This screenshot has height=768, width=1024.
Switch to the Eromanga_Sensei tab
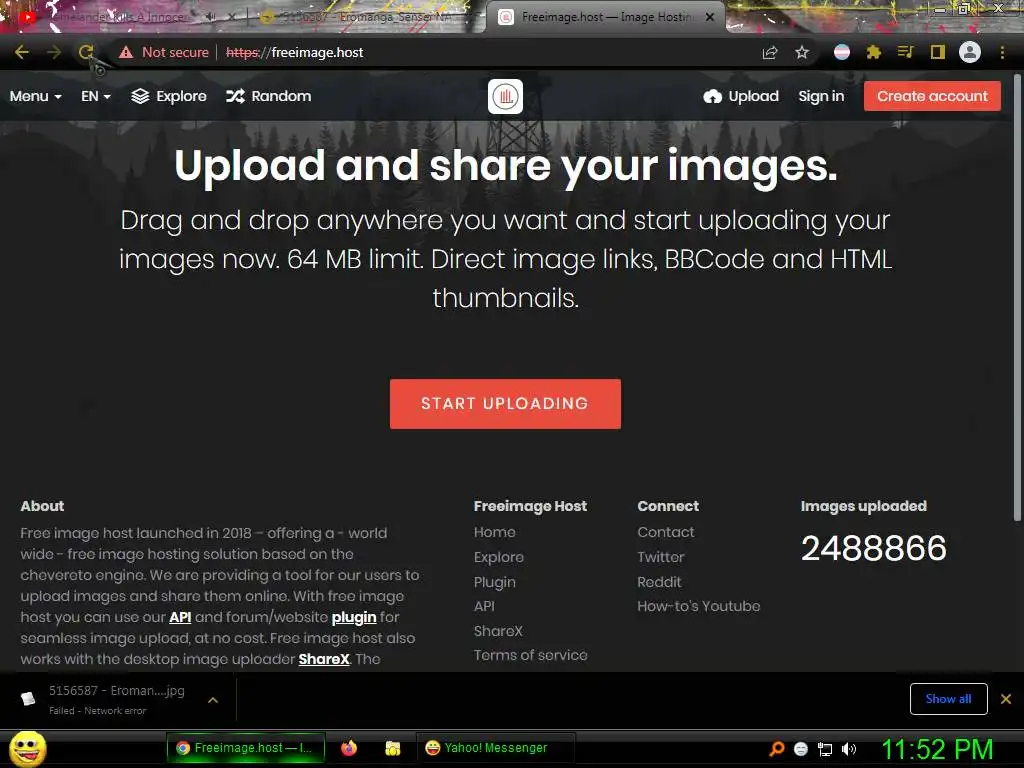point(366,17)
